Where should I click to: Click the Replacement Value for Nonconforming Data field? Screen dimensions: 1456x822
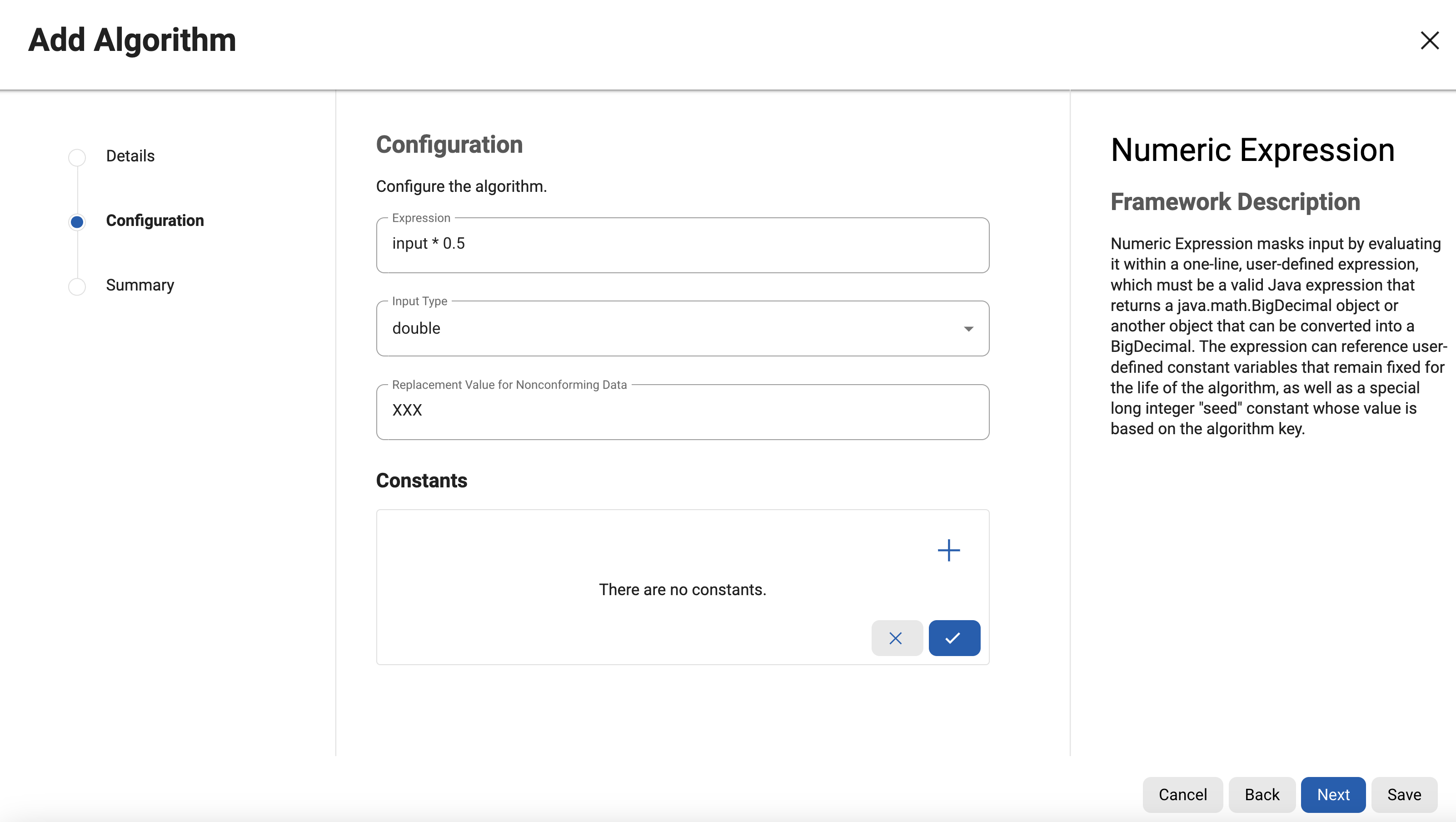(x=682, y=411)
